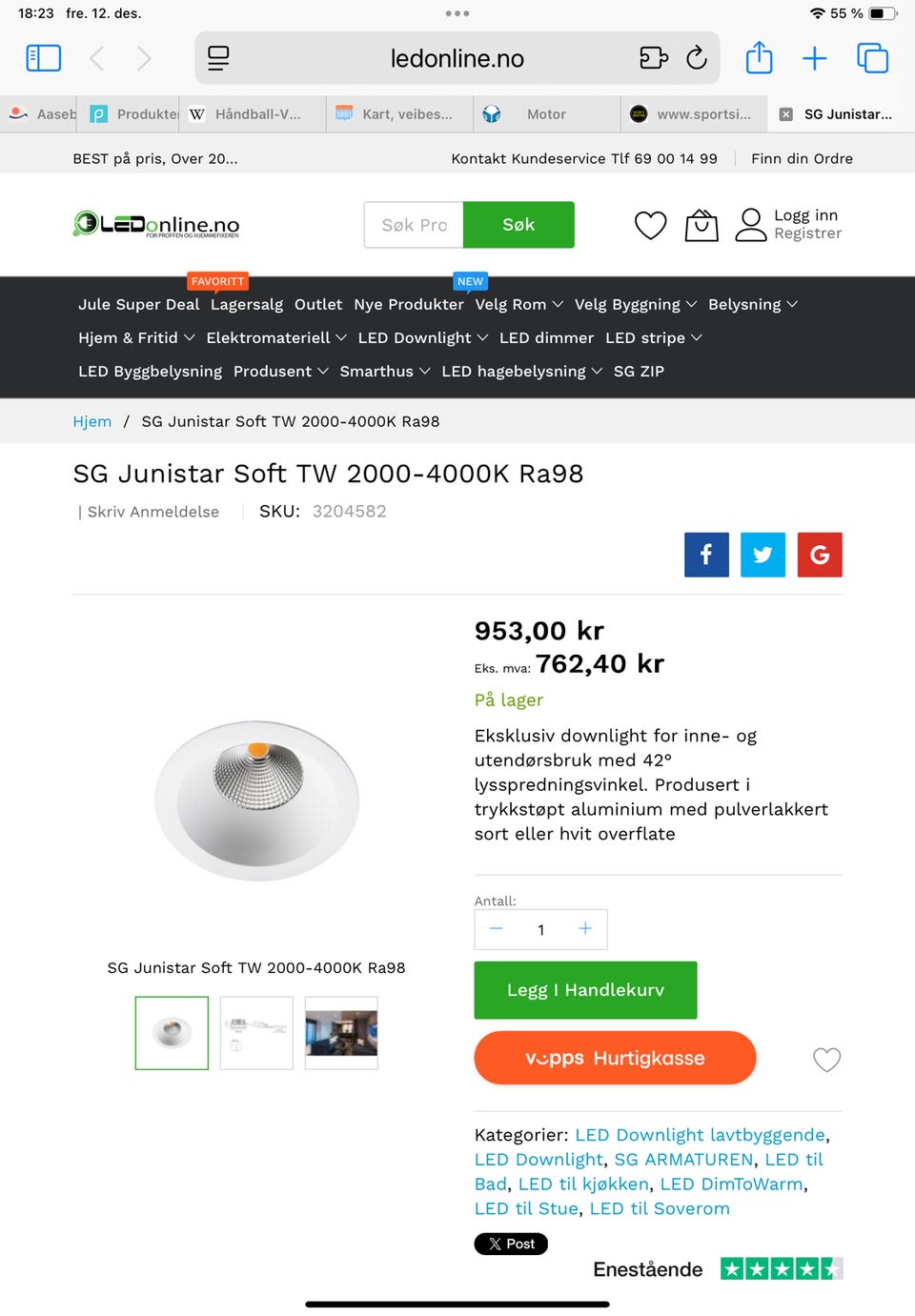Follow the LED DimToWarm category link
Viewport: 915px width, 1316px height.
731,1184
